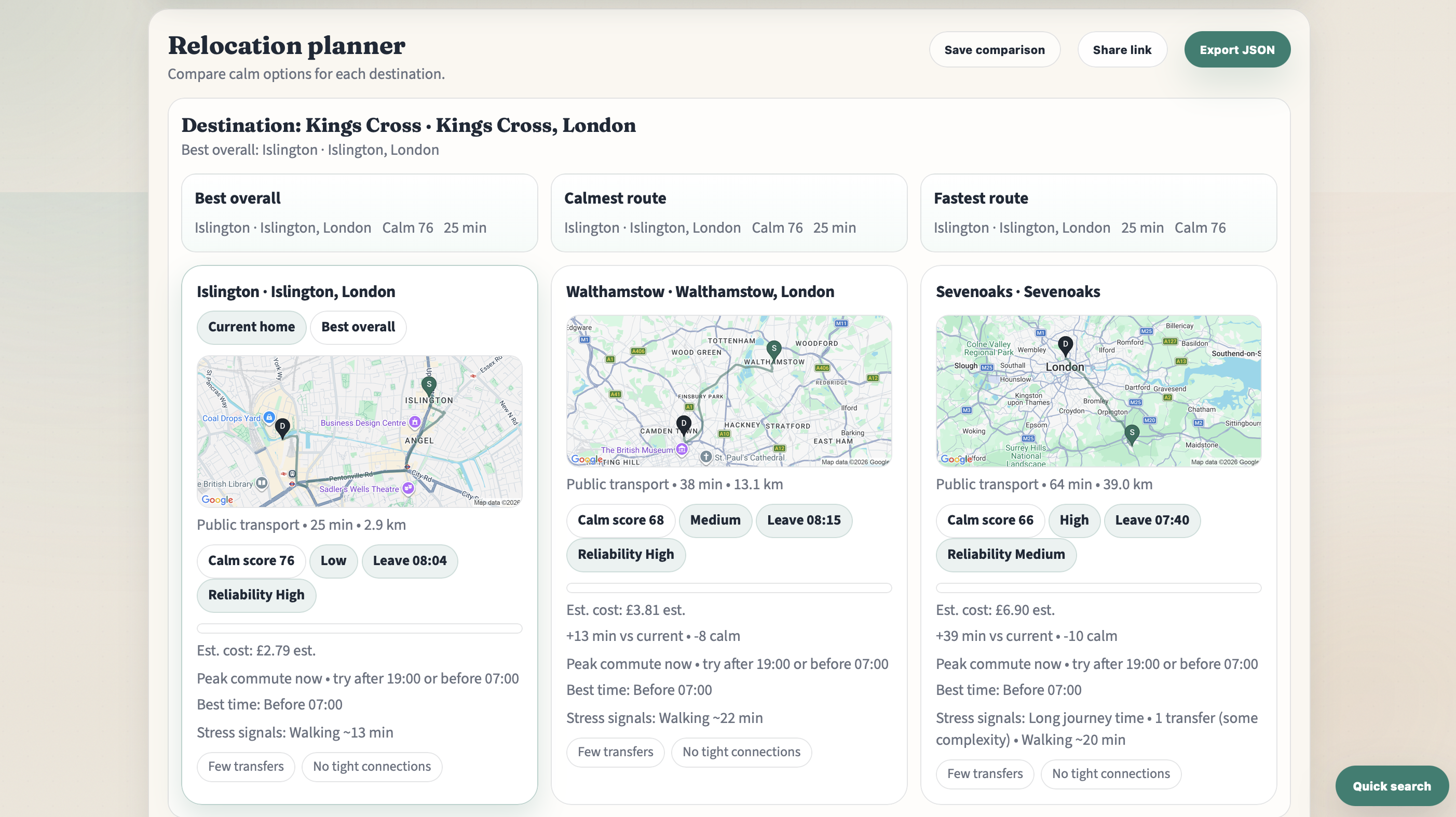Click the Walthamstow route map thumbnail
1456x817 pixels.
pyautogui.click(x=729, y=390)
